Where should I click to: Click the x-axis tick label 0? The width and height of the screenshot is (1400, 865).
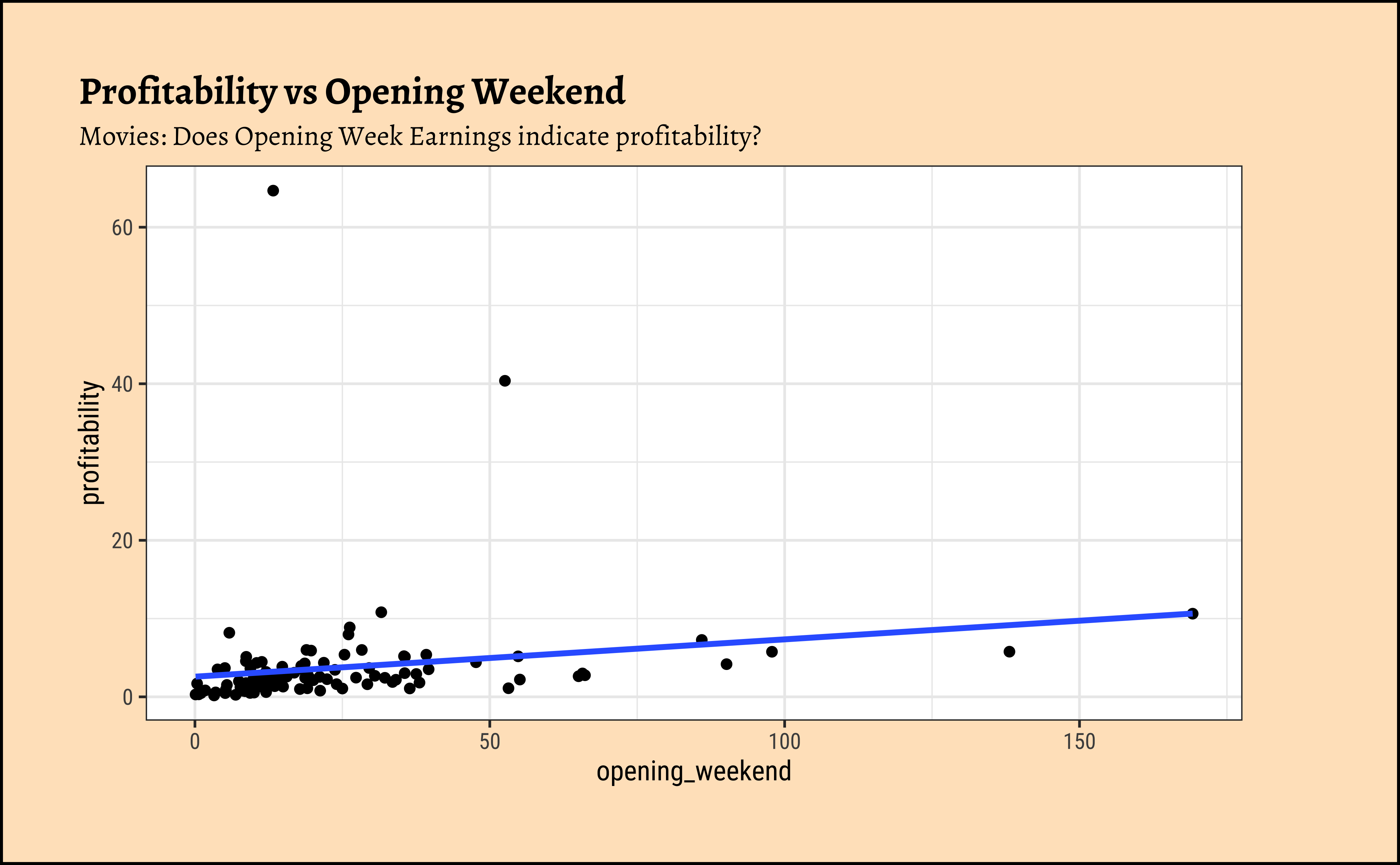click(x=195, y=742)
